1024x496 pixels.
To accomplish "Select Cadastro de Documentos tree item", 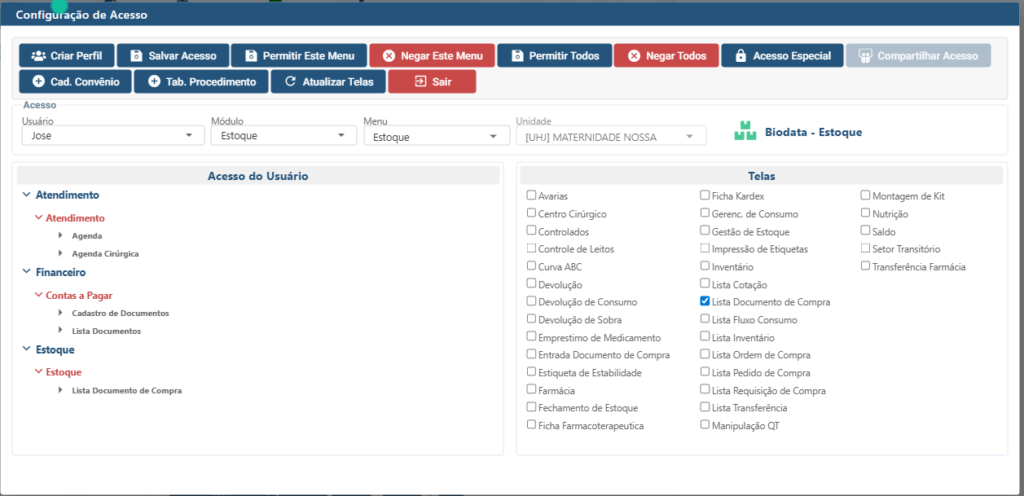I will click(120, 313).
